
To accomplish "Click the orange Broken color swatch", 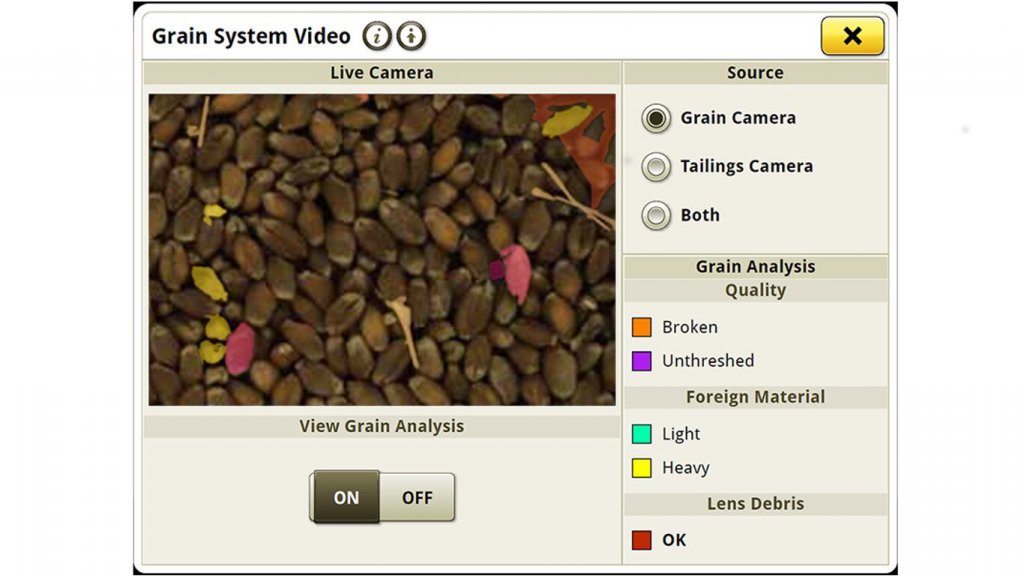I will click(641, 327).
